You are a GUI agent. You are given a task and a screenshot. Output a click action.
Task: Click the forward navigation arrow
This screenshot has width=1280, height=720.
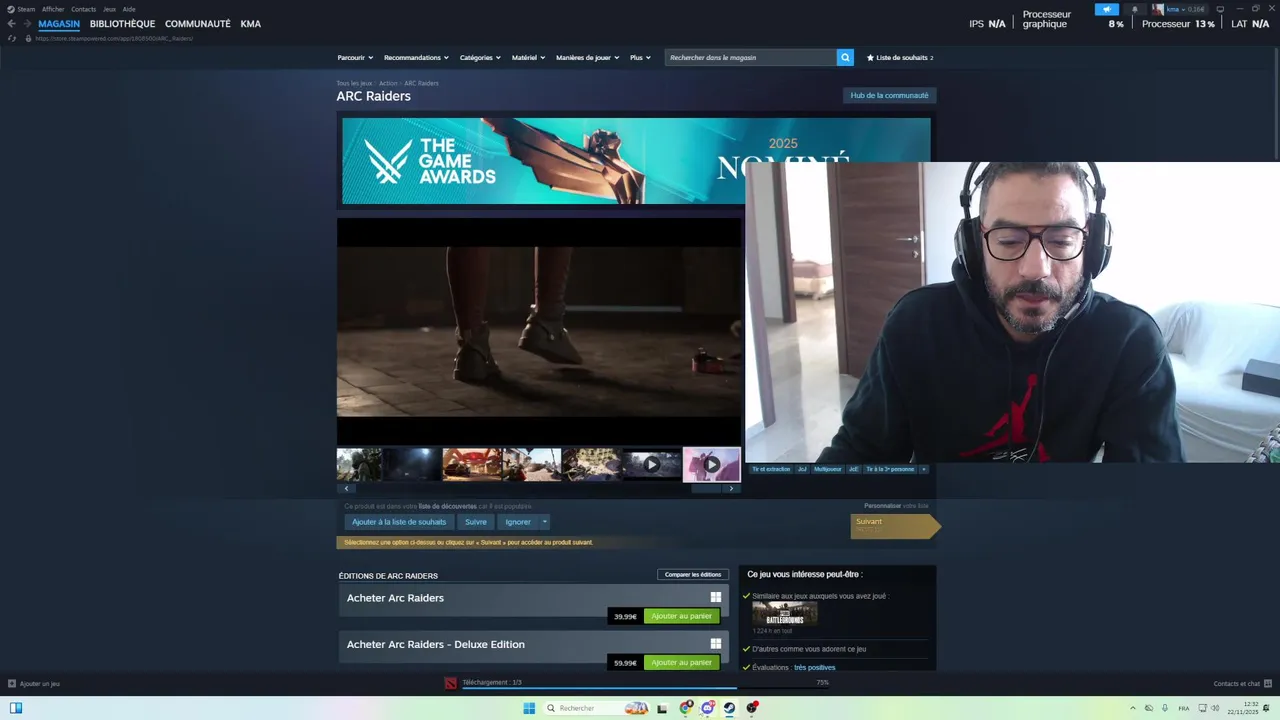27,24
